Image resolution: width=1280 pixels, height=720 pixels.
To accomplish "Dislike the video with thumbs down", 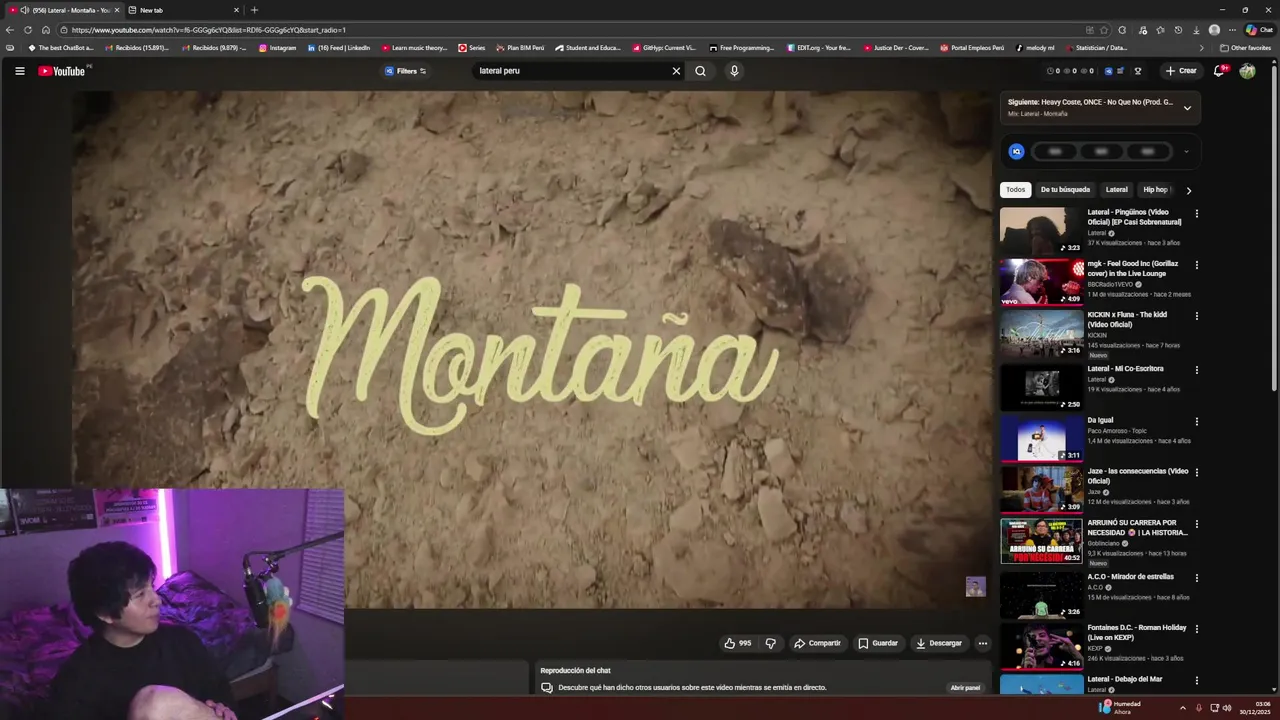I will tap(770, 643).
